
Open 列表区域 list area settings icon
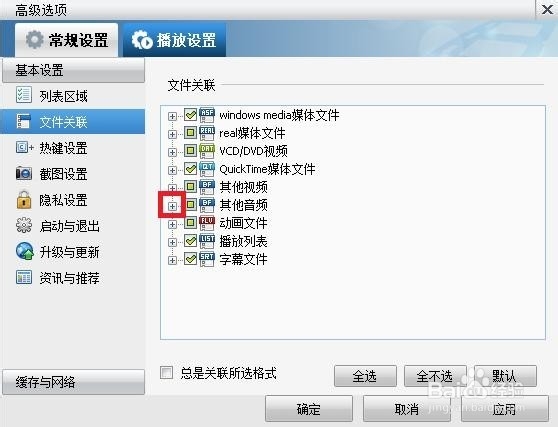(x=24, y=95)
